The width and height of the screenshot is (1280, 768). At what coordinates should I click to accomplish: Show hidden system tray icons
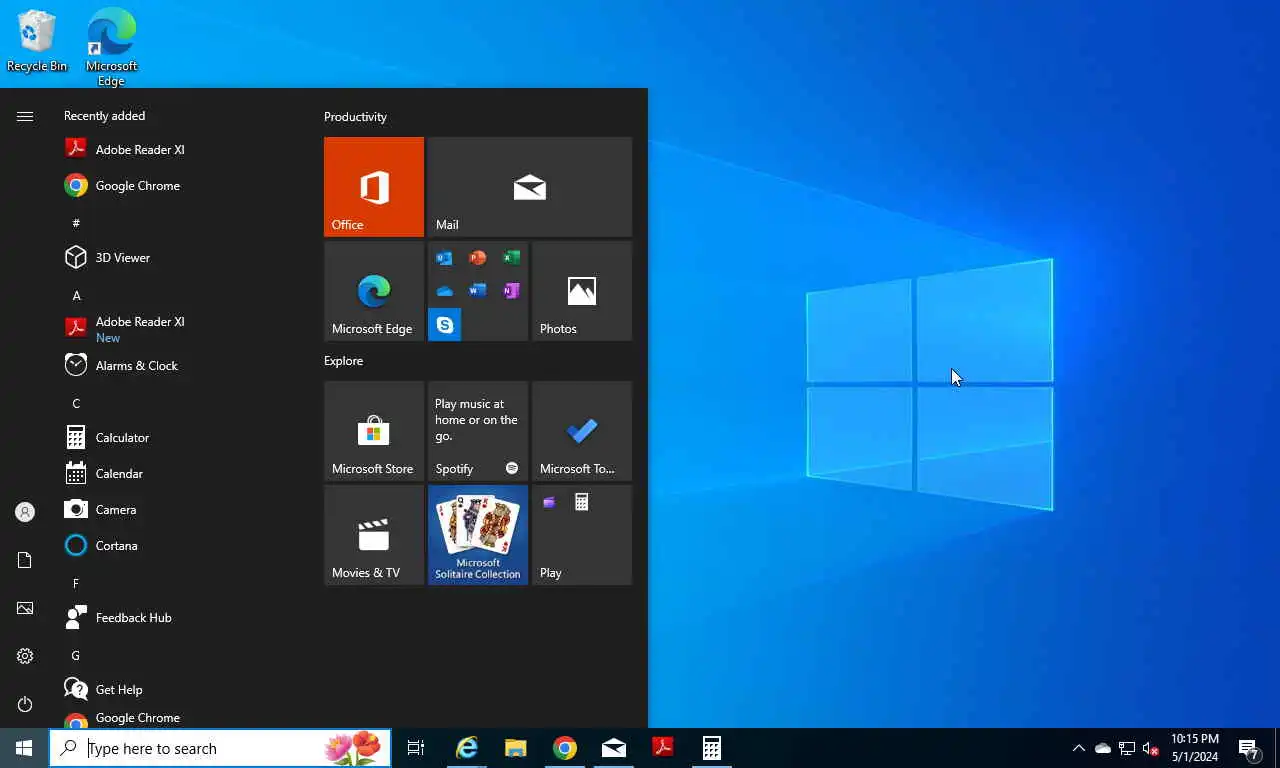1078,748
